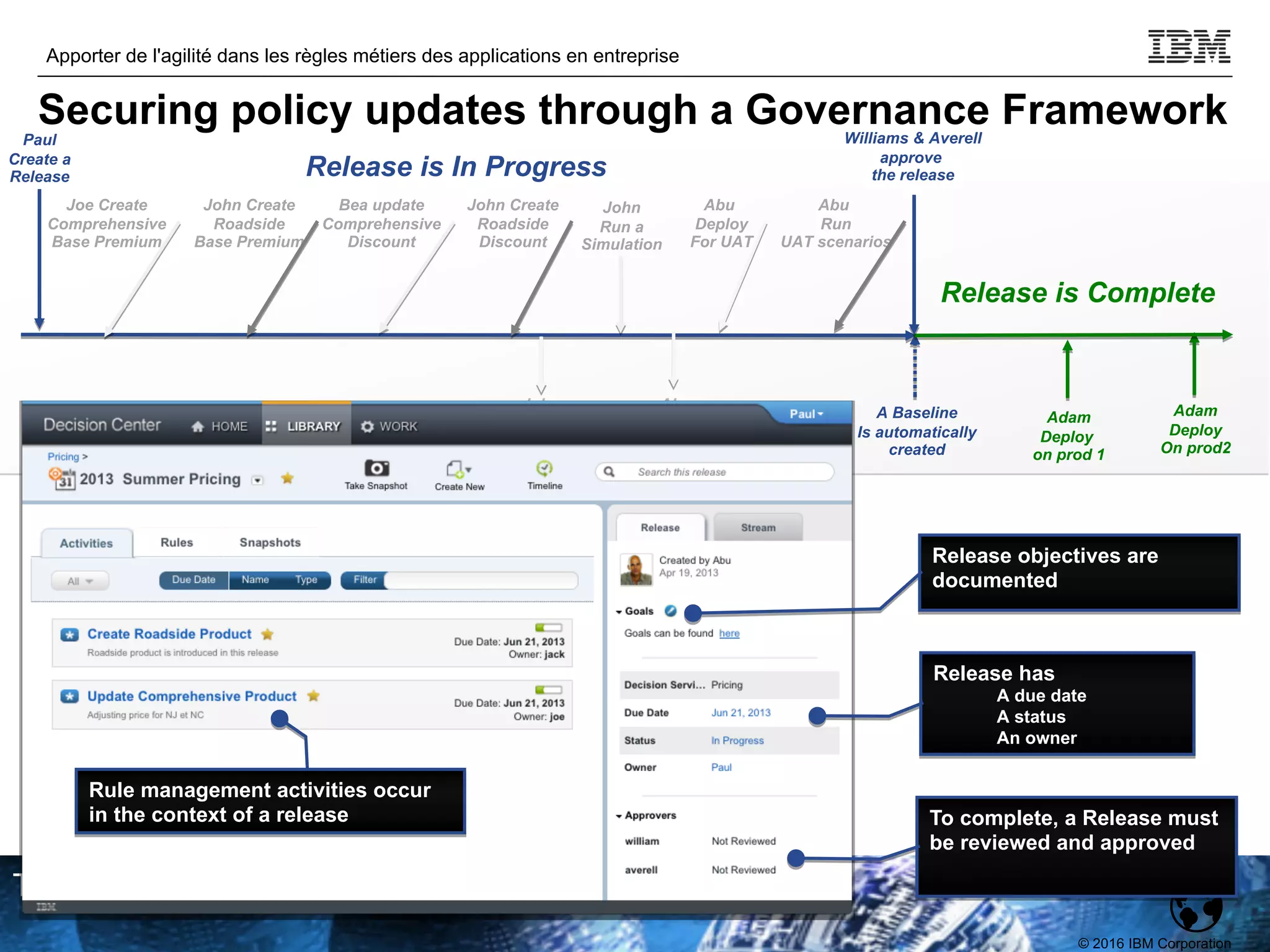Open the Paul user dropdown

tap(806, 414)
